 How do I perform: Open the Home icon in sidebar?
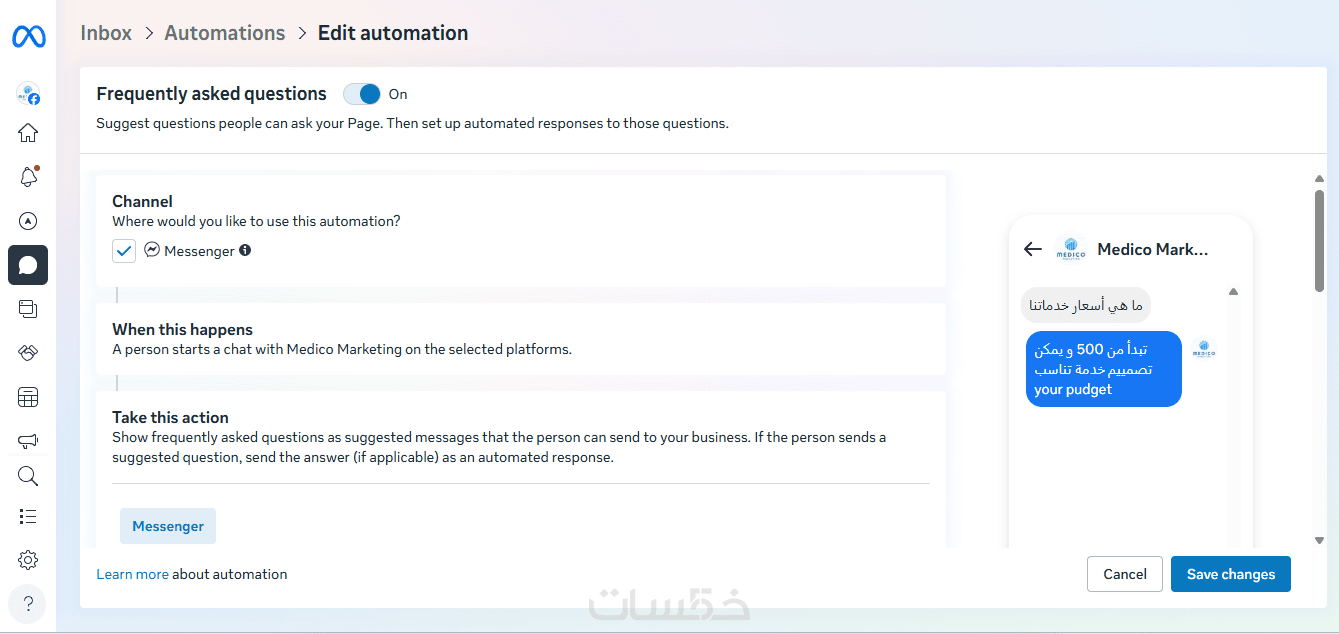[28, 133]
